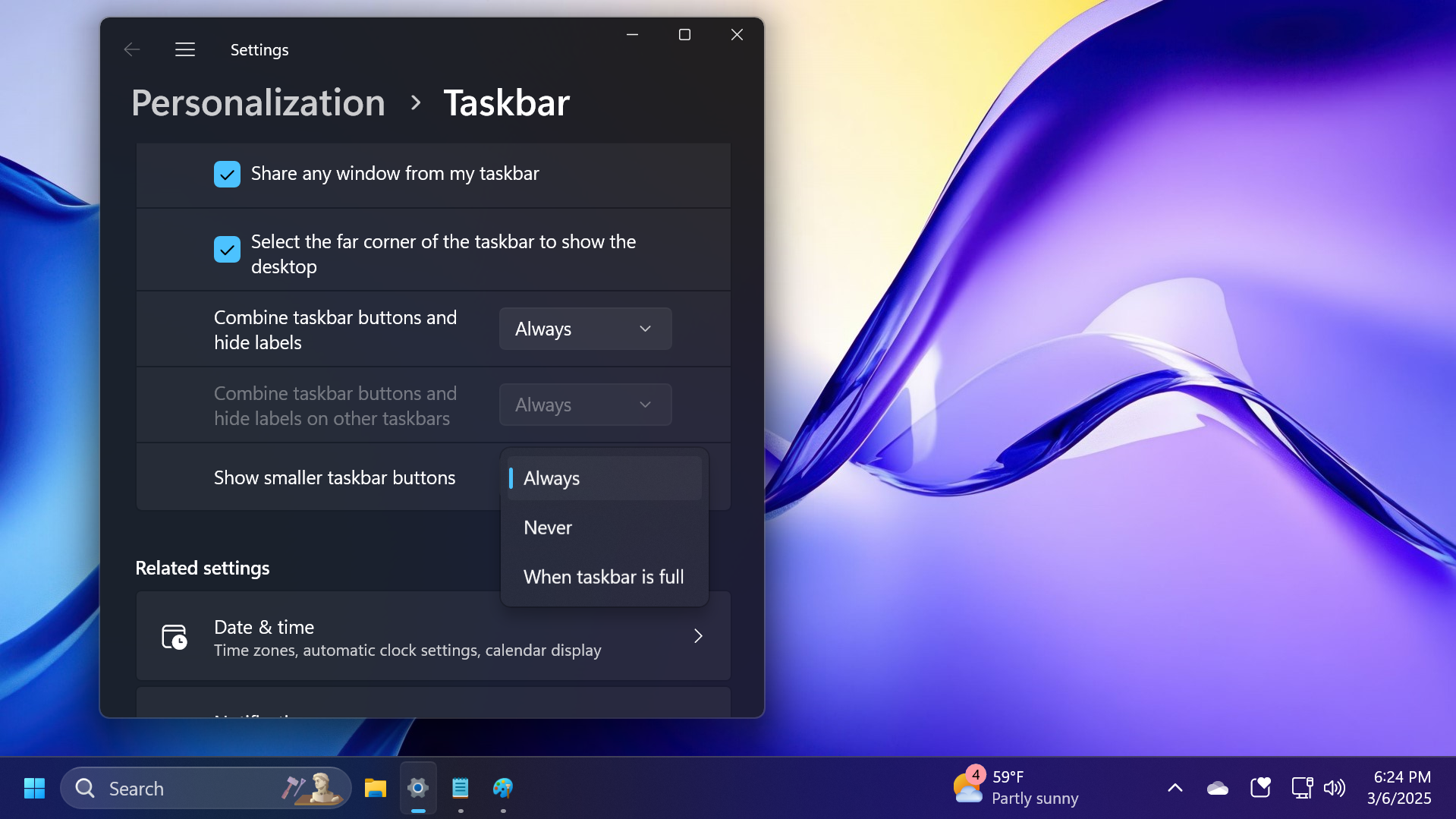Open Settings navigation menu via hamburger icon
Screen dimensions: 1456x819
point(184,49)
